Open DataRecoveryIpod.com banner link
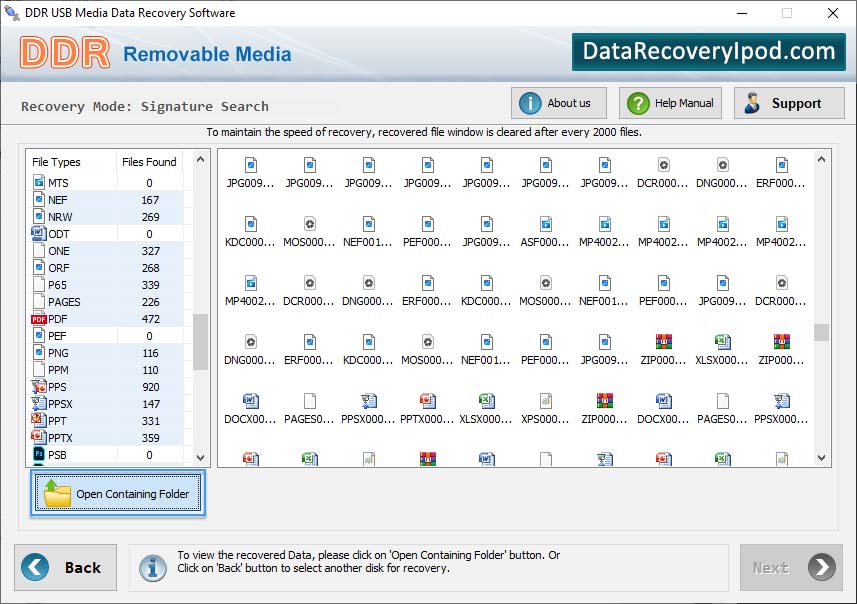 coord(709,52)
